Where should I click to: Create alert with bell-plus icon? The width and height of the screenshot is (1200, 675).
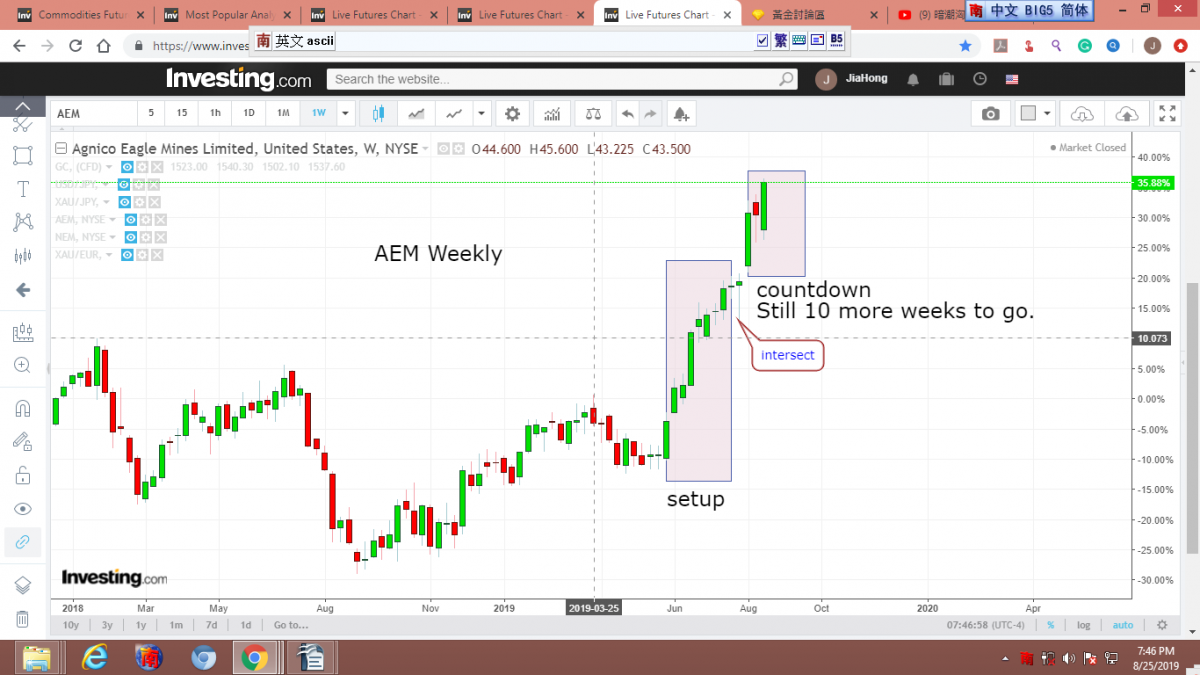(x=681, y=114)
